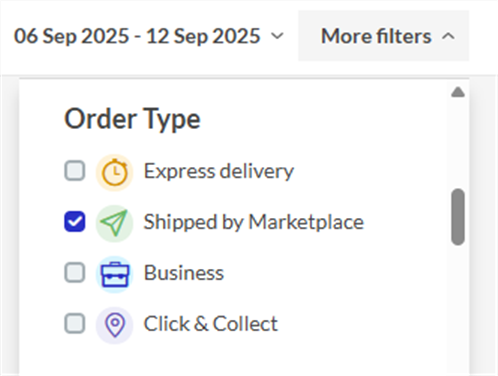
Task: Select the Shipped by Marketplace label
Action: [253, 222]
